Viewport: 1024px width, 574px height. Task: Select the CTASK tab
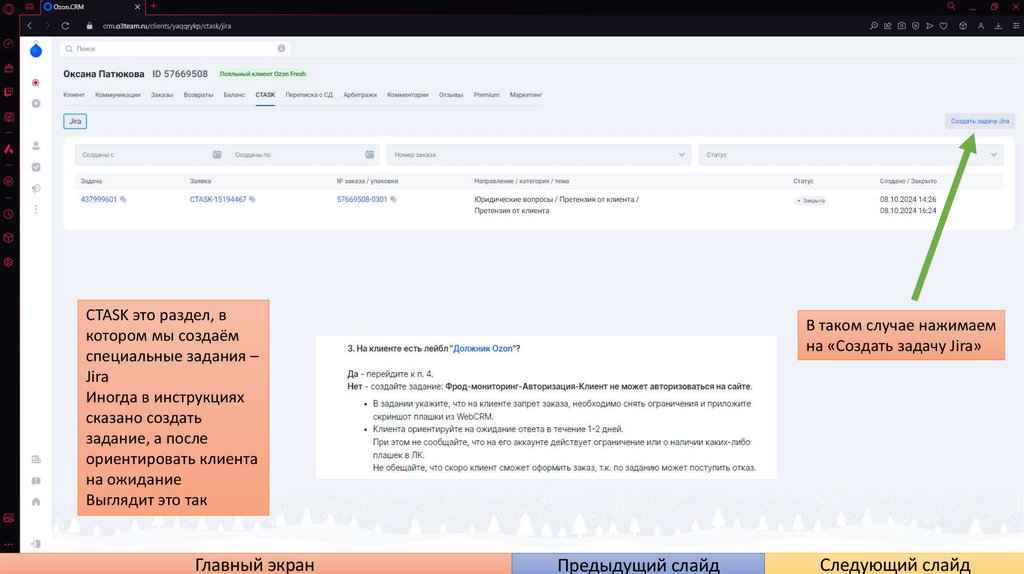(265, 95)
